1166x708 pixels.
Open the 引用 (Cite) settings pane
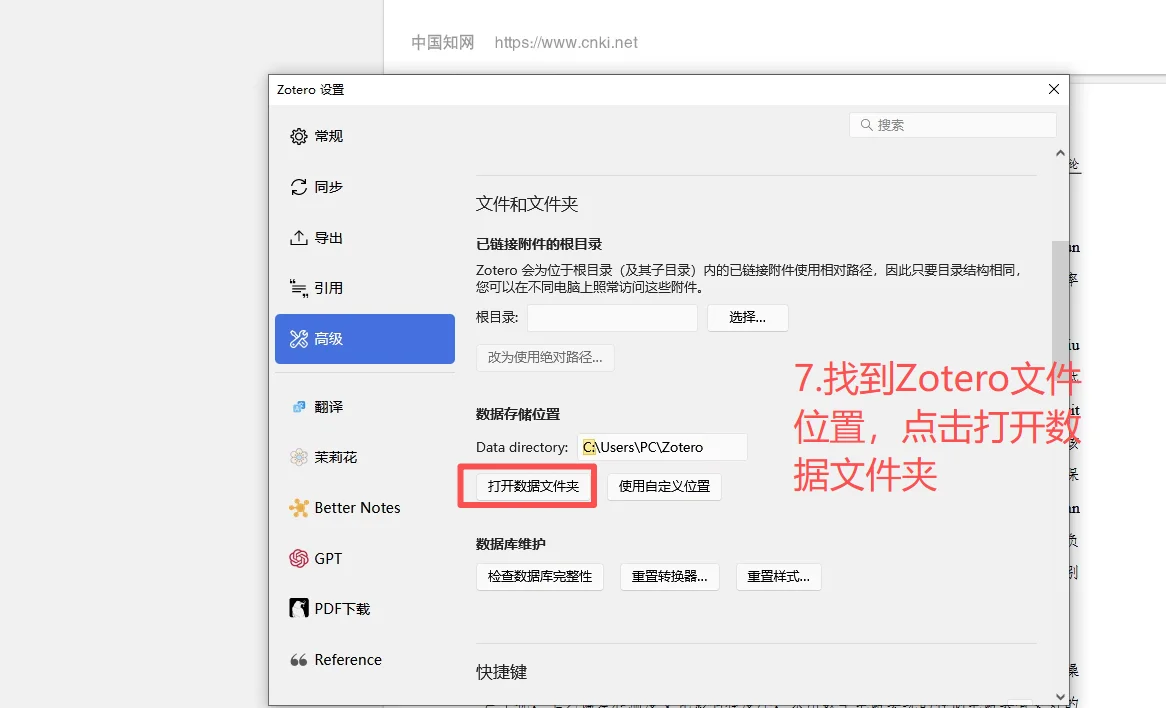click(330, 288)
